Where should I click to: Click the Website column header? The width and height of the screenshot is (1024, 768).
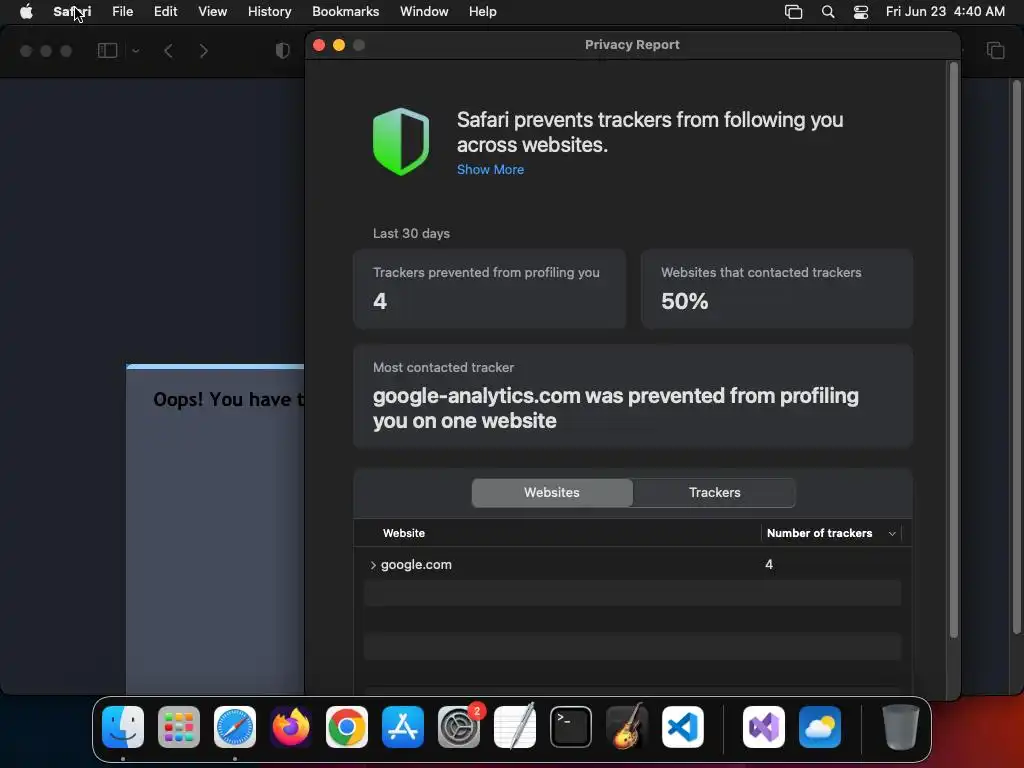click(x=404, y=533)
